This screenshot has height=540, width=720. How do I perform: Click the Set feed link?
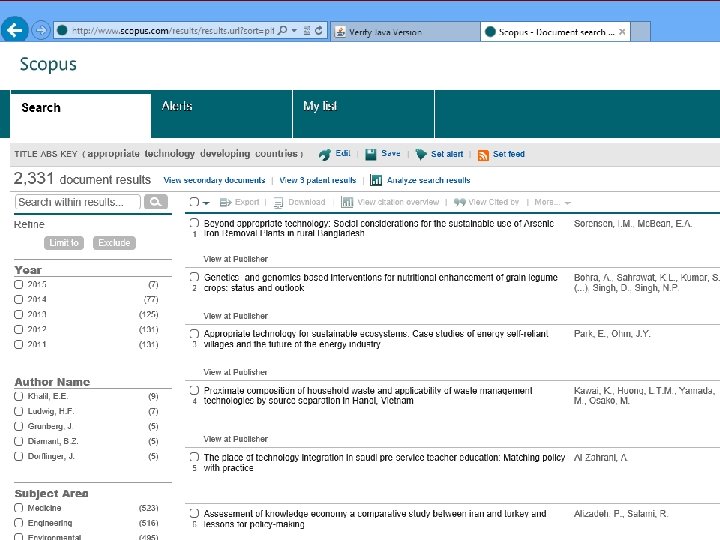(x=509, y=154)
